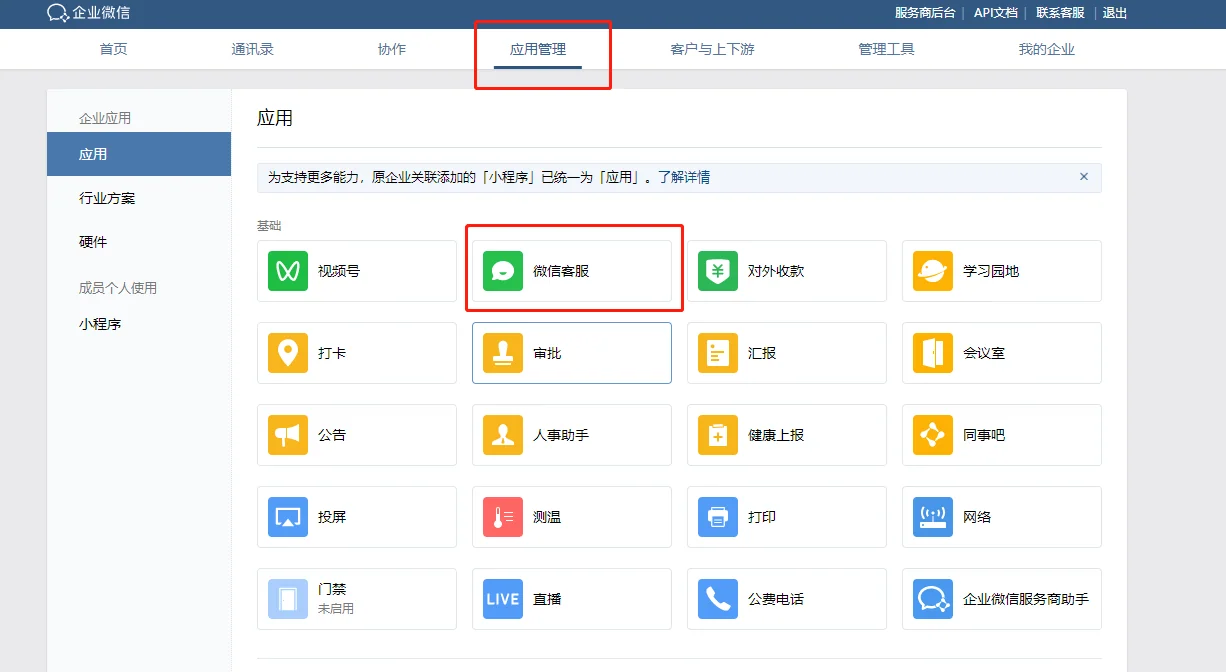Open the 服务商后台 link
Image resolution: width=1226 pixels, height=672 pixels.
[x=925, y=13]
